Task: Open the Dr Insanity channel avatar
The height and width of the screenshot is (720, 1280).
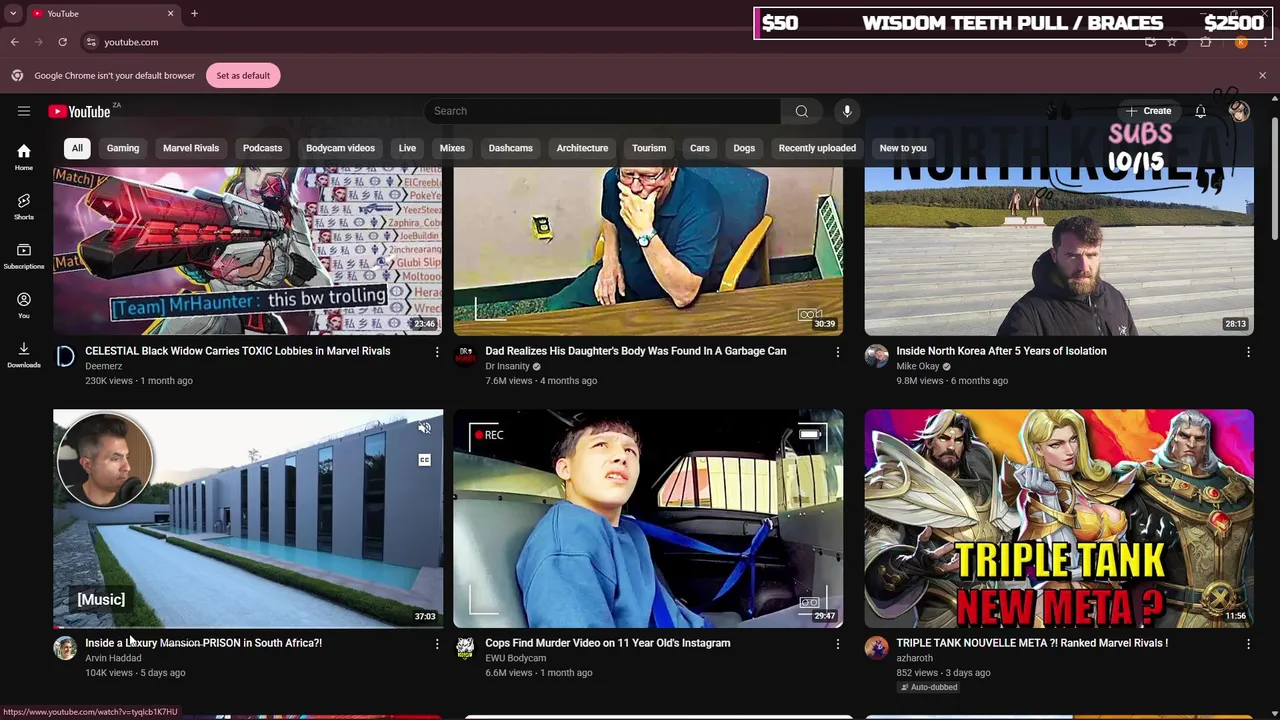Action: [465, 357]
